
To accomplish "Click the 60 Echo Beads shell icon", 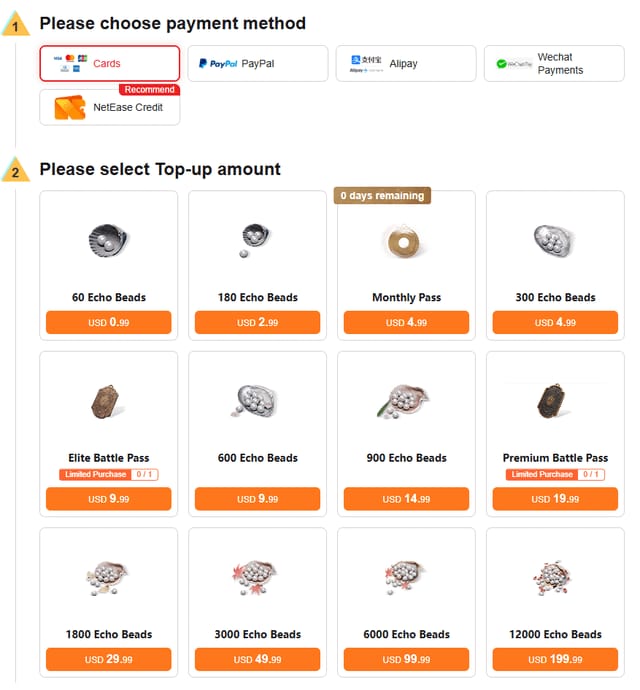I will coord(108,240).
